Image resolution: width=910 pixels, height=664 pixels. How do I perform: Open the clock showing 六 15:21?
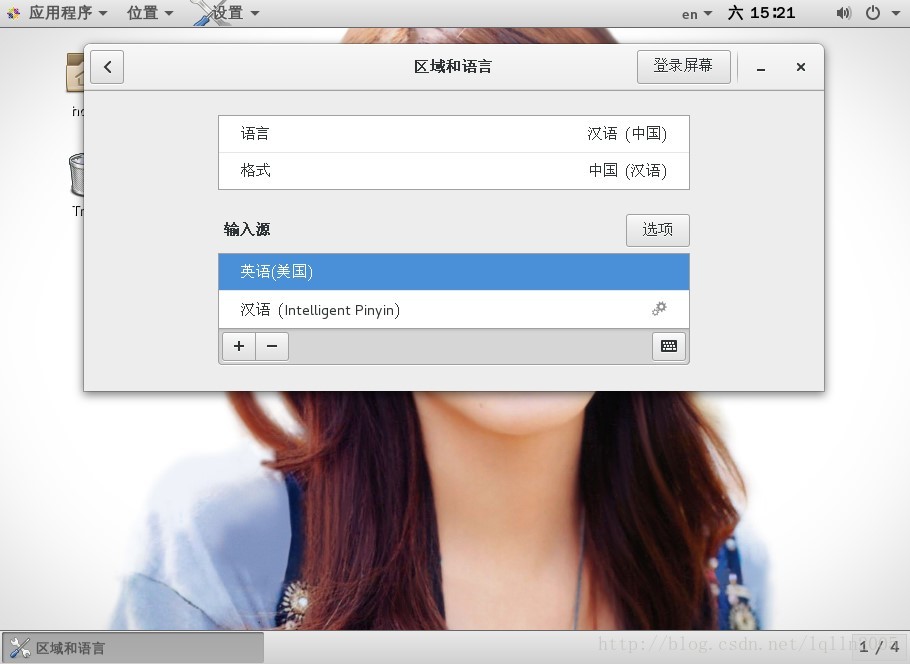[x=761, y=13]
